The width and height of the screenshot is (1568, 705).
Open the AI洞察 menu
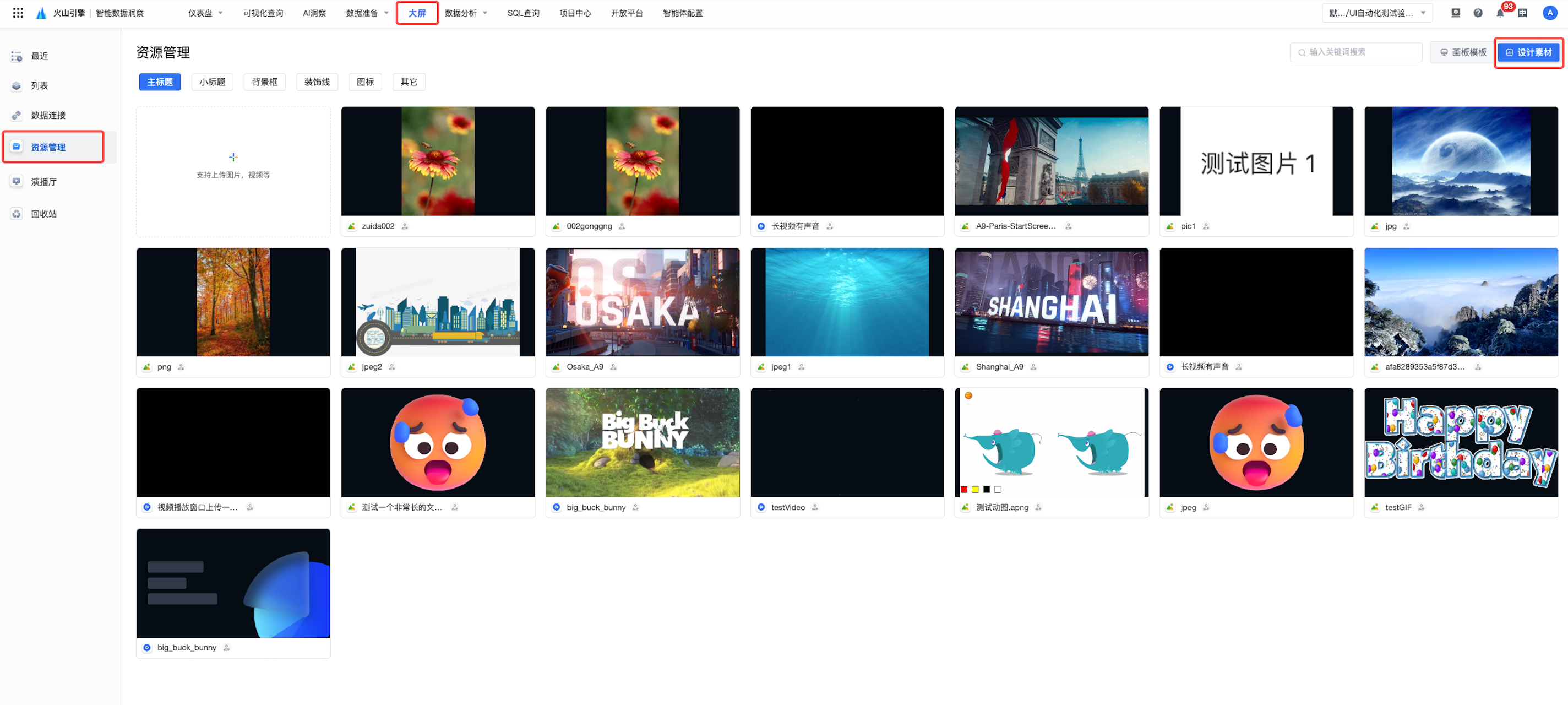pos(314,13)
